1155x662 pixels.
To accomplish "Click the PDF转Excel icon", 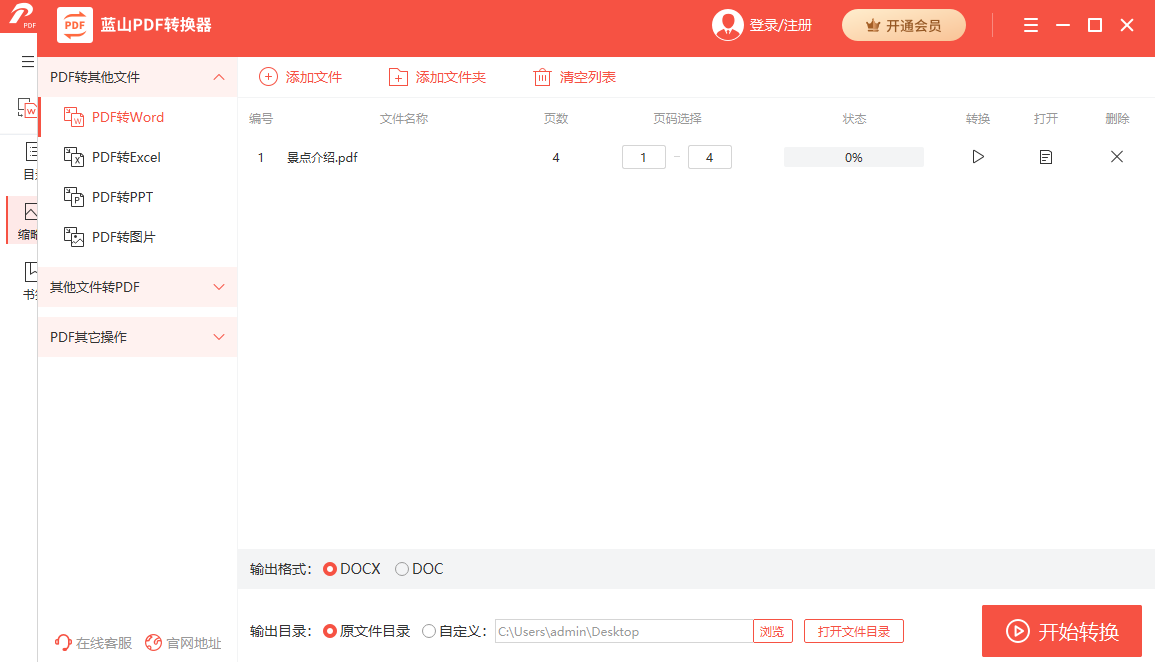I will (74, 157).
